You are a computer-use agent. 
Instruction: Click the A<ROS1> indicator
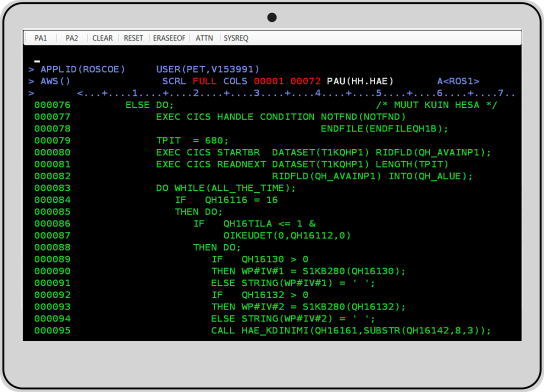(458, 81)
